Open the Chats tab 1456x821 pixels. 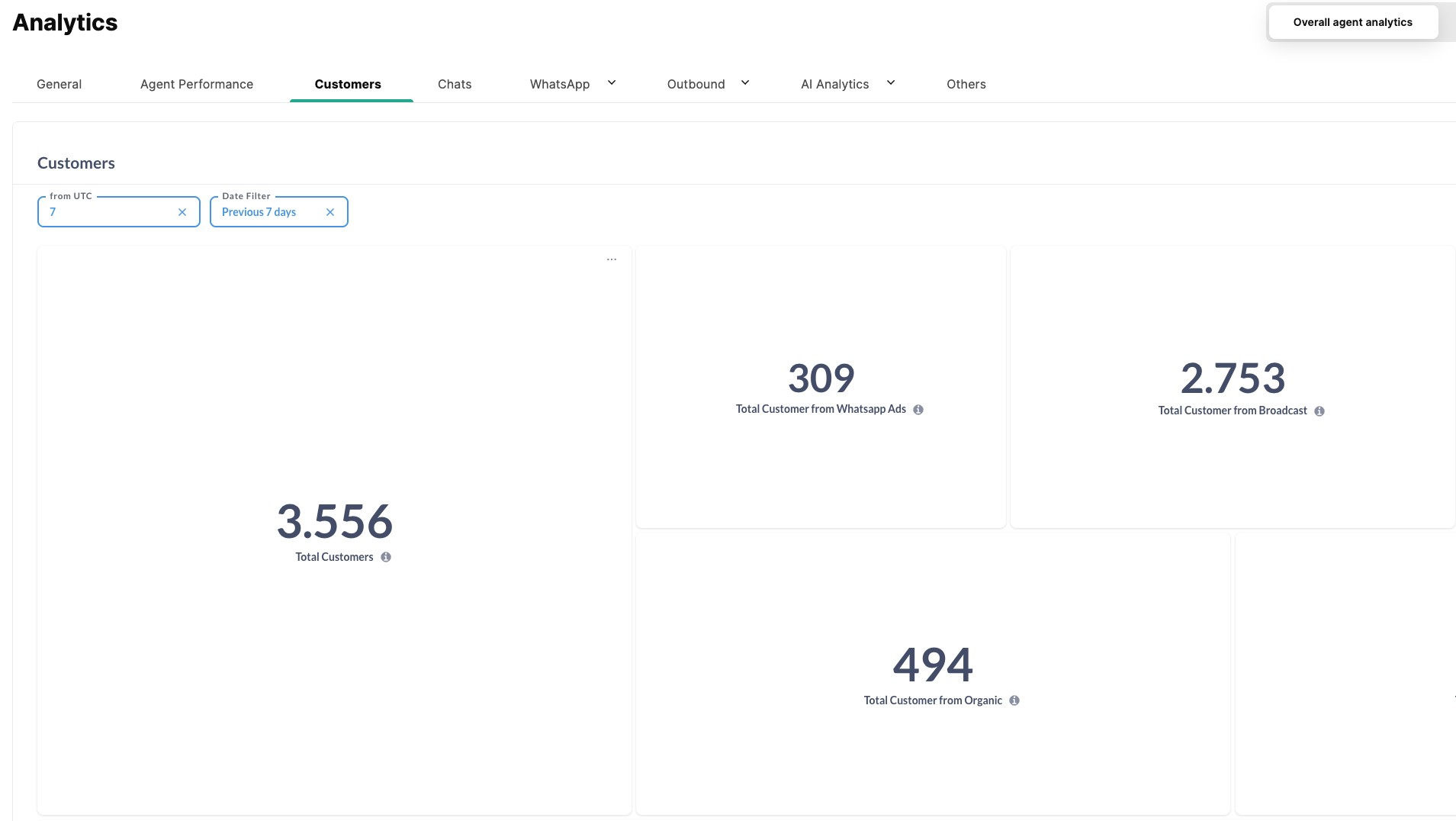[x=455, y=84]
